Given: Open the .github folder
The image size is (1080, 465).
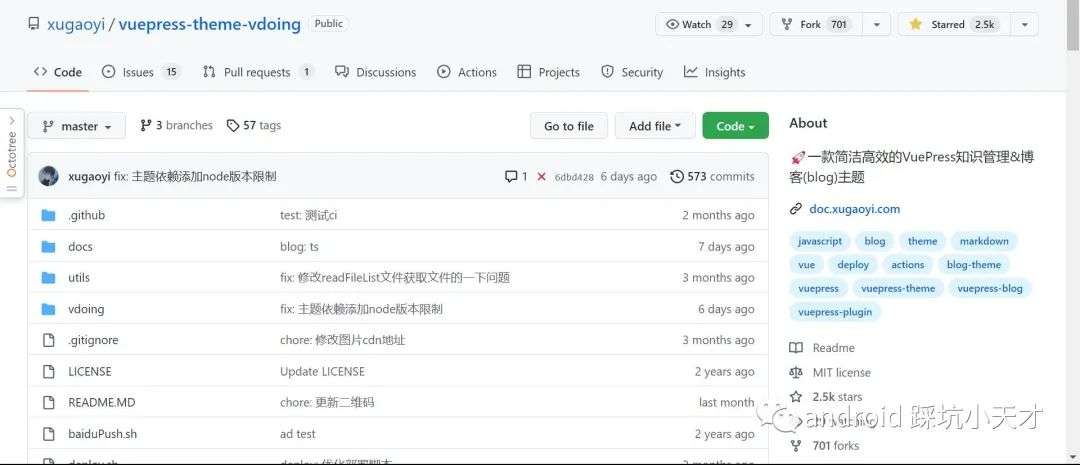Looking at the screenshot, I should click(86, 215).
